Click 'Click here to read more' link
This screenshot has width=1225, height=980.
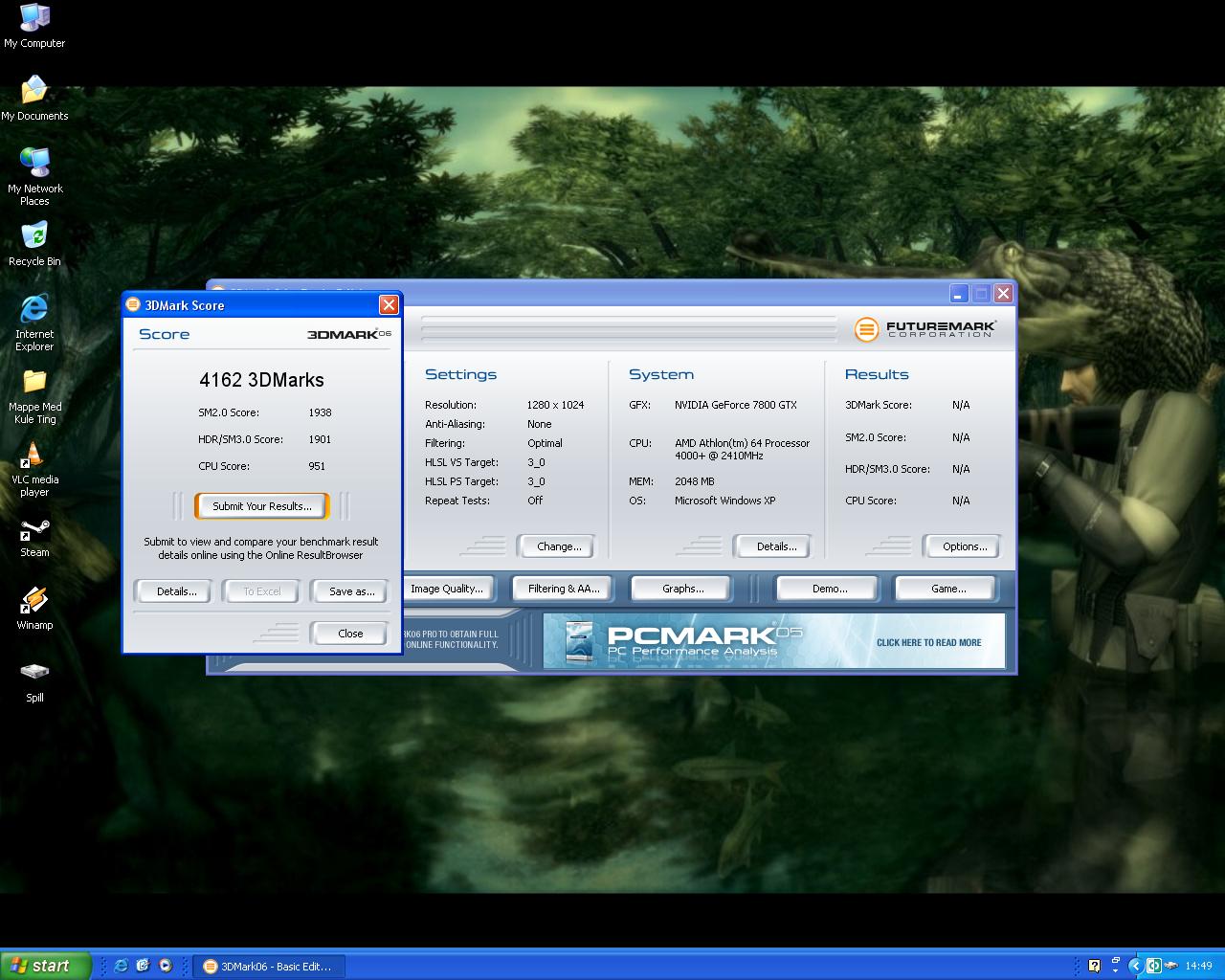[928, 643]
